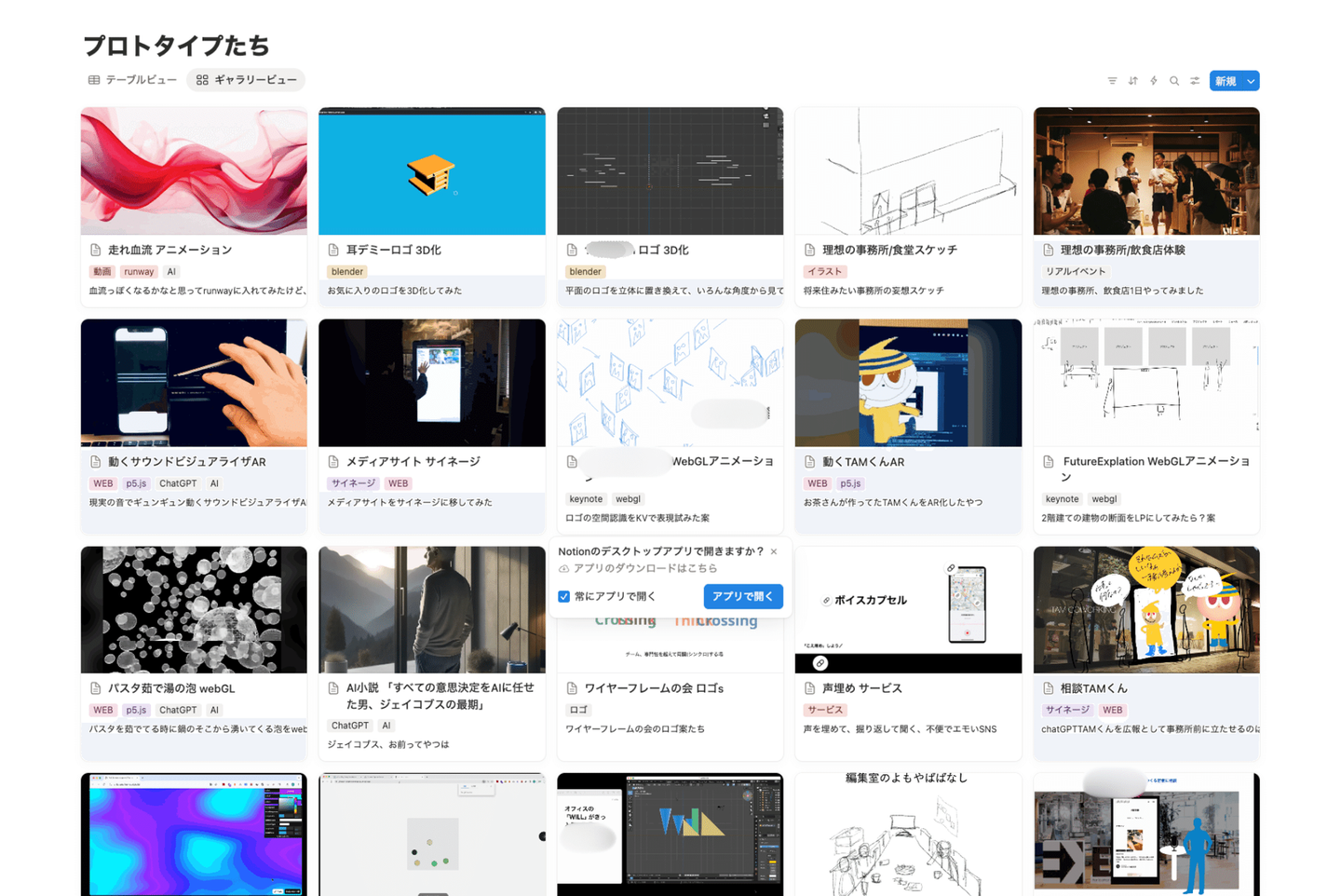This screenshot has width=1341, height=896.
Task: Click the page icon beside 相談TAMくん
Action: [1049, 688]
